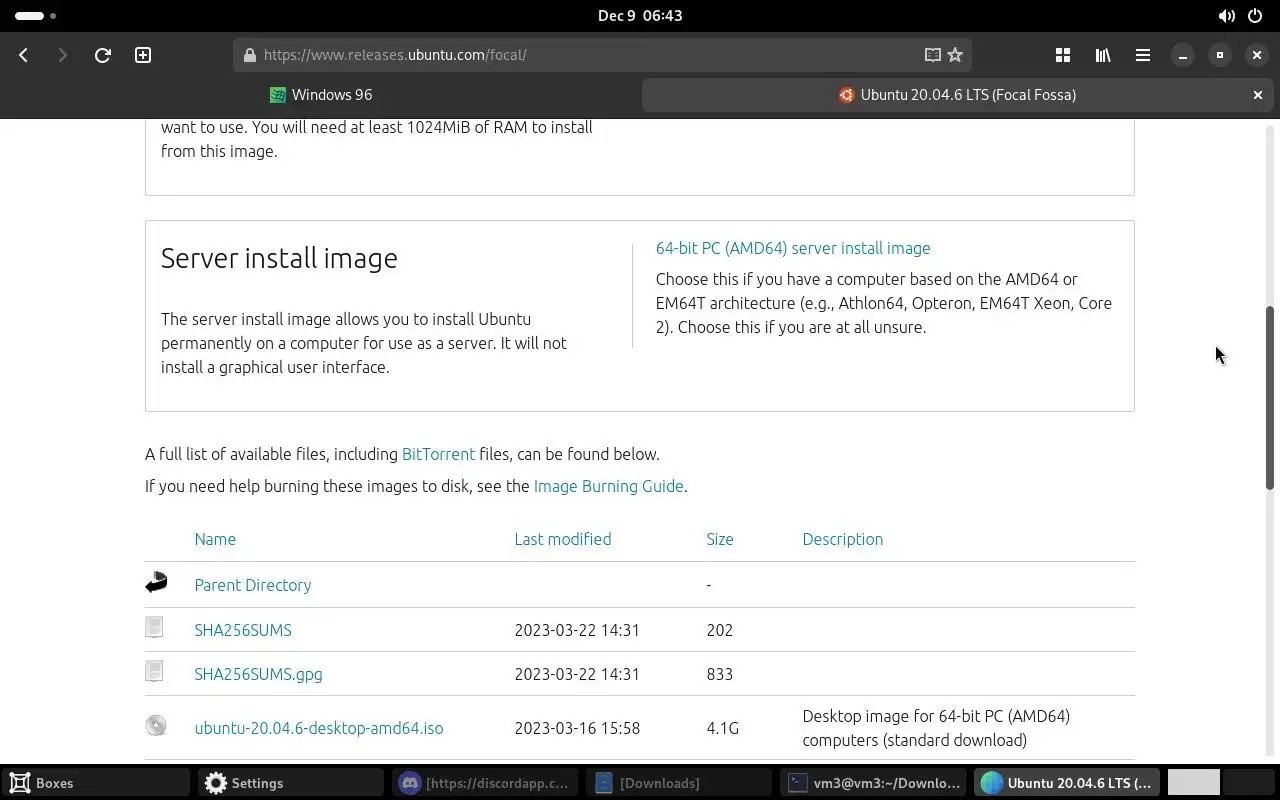The height and width of the screenshot is (800, 1280).
Task: Click the lock icon in the address bar
Action: tap(250, 55)
